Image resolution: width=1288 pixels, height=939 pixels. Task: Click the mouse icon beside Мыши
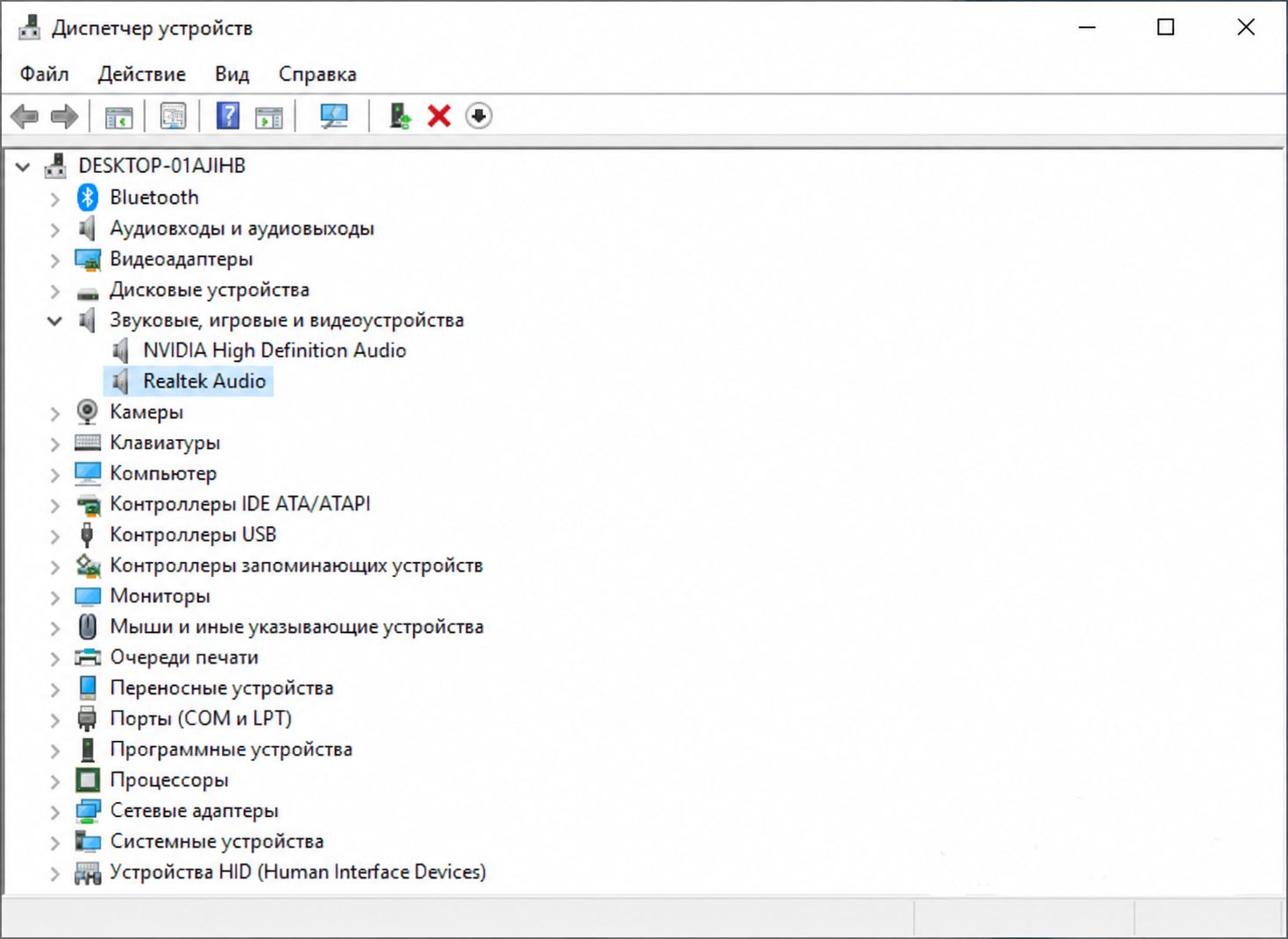[88, 626]
